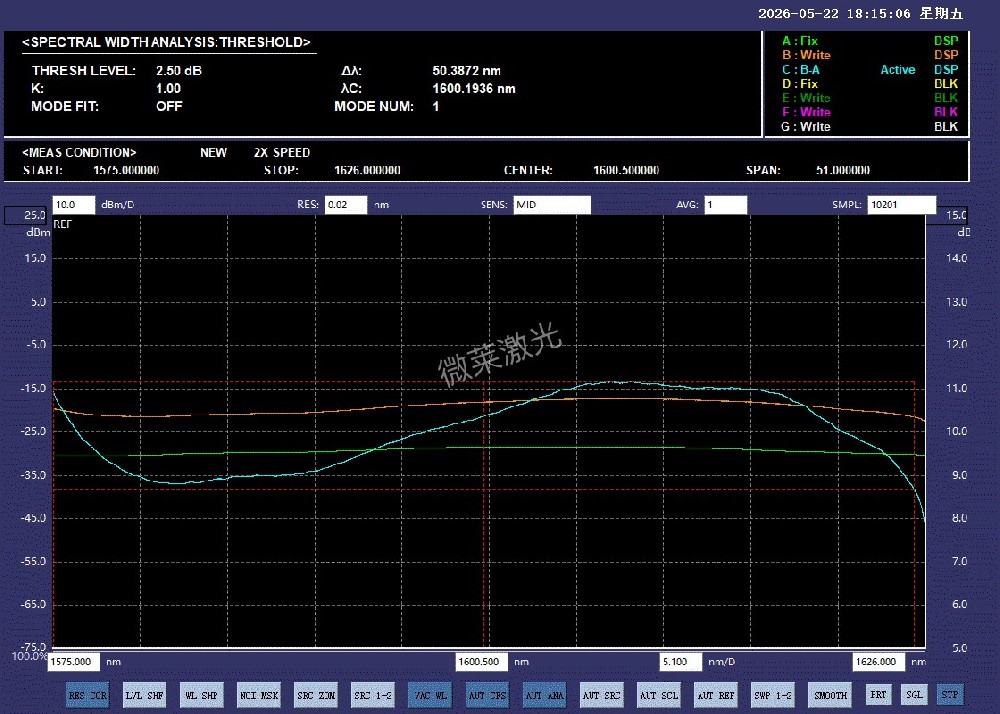Toggle the VAC WL vacuum wavelength button
Image resolution: width=1000 pixels, height=714 pixels.
click(430, 695)
